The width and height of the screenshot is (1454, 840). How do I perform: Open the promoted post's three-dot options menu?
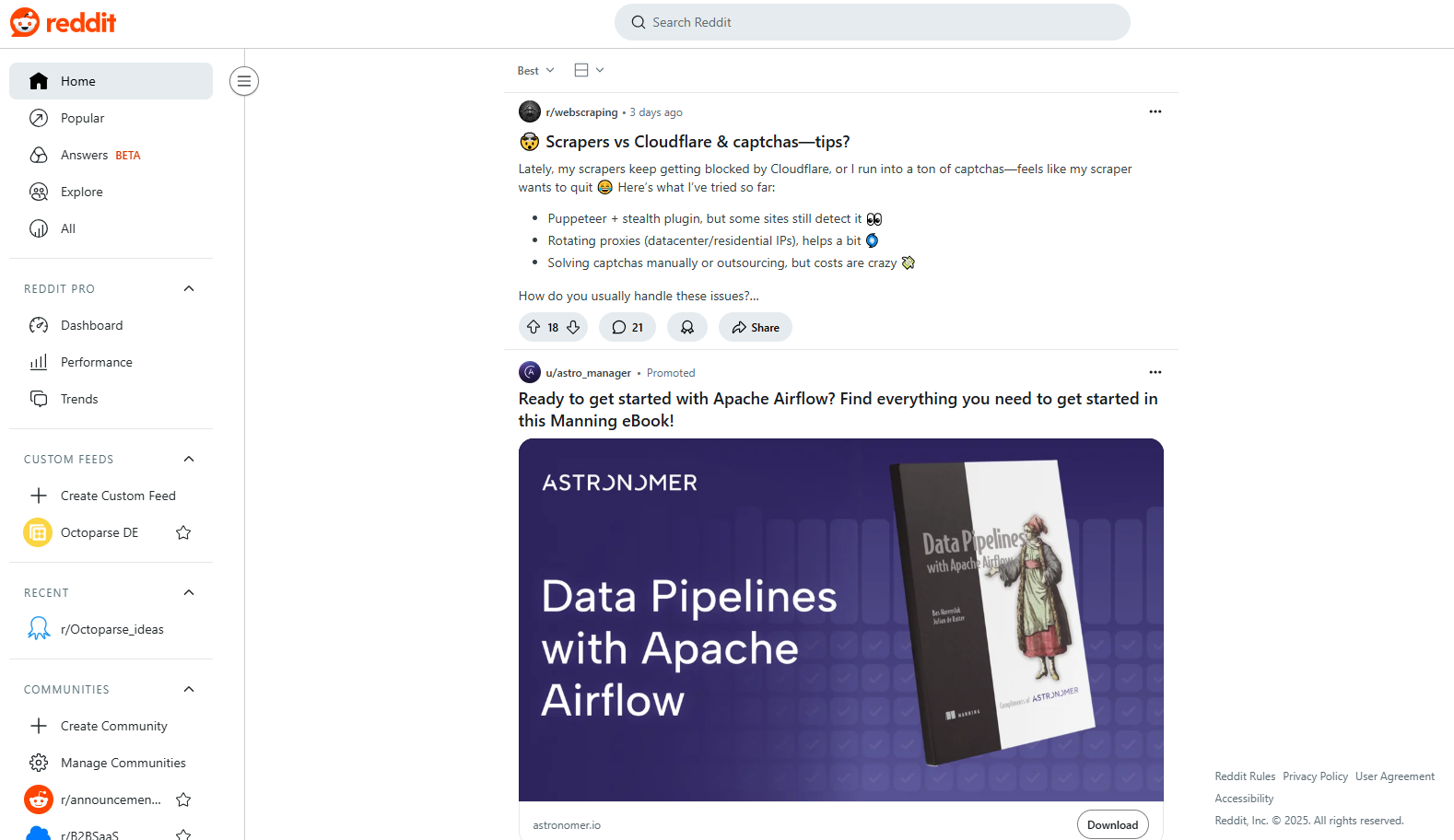point(1155,372)
